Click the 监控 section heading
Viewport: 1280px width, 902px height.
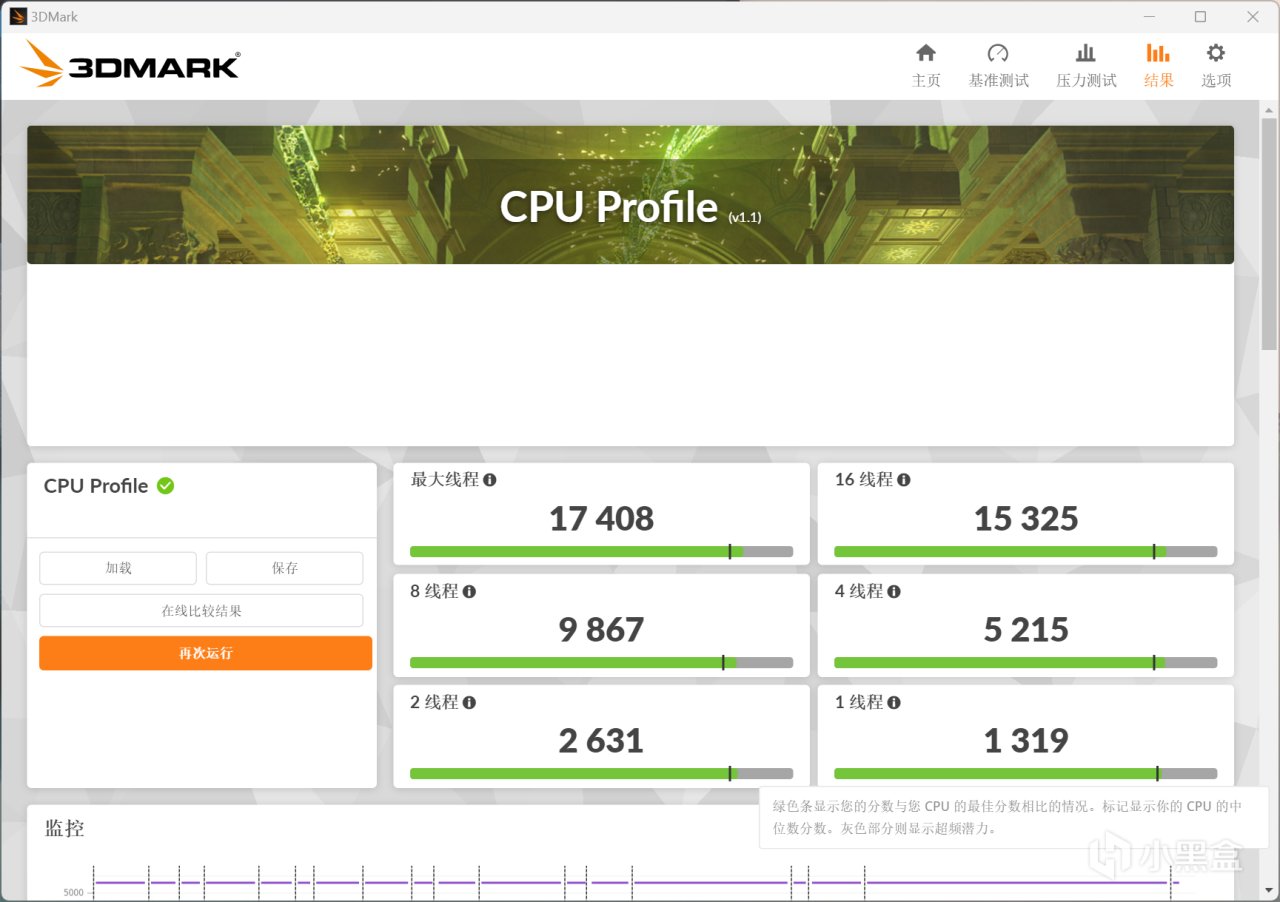(65, 828)
